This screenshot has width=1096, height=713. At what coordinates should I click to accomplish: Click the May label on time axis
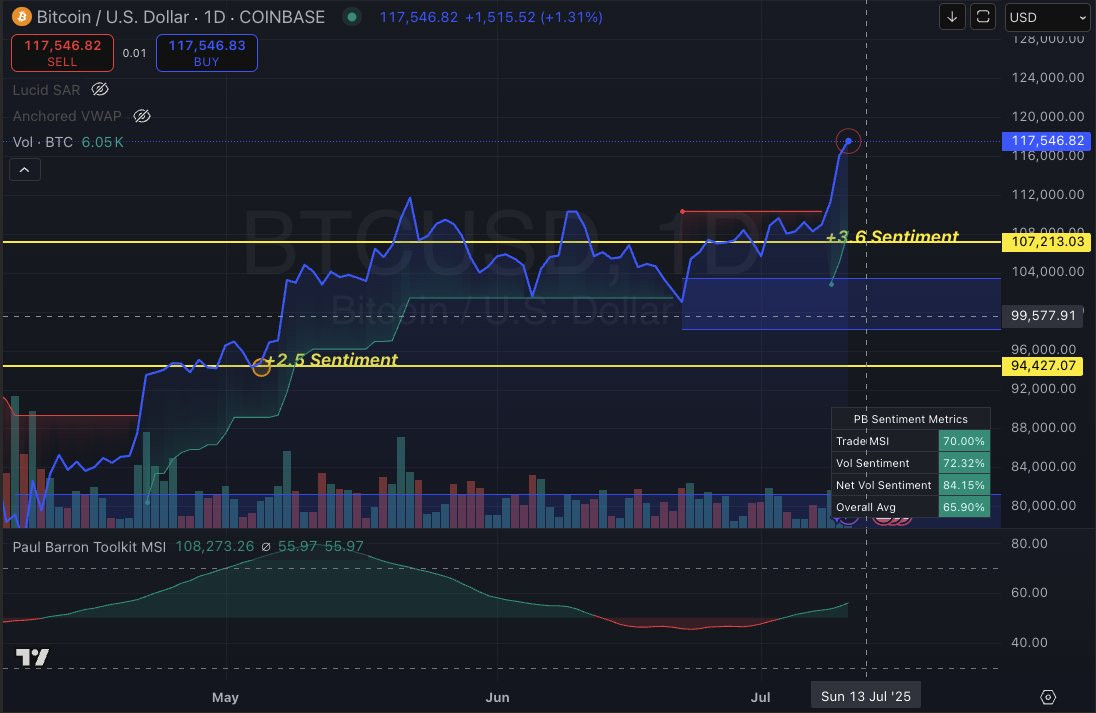225,697
